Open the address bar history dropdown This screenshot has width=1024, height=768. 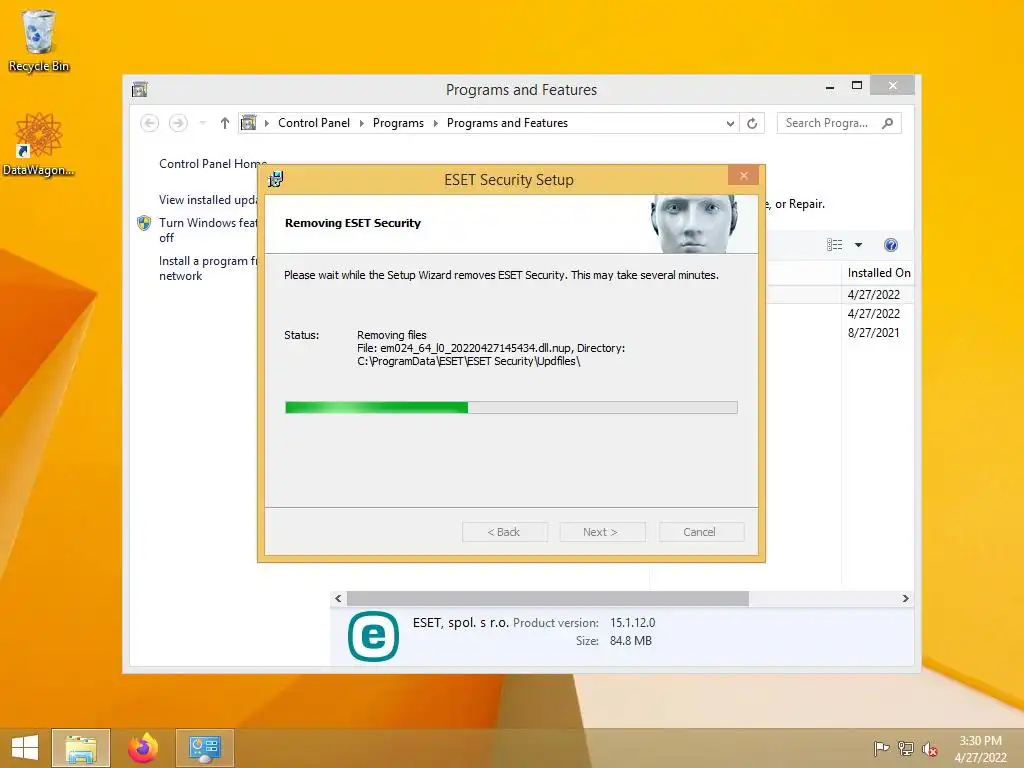point(730,123)
